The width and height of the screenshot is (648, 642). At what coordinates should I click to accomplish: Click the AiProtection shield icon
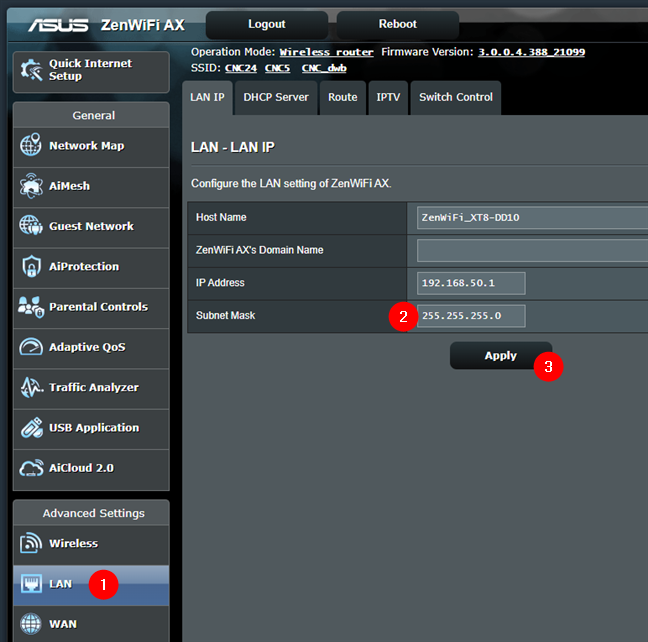click(31, 266)
